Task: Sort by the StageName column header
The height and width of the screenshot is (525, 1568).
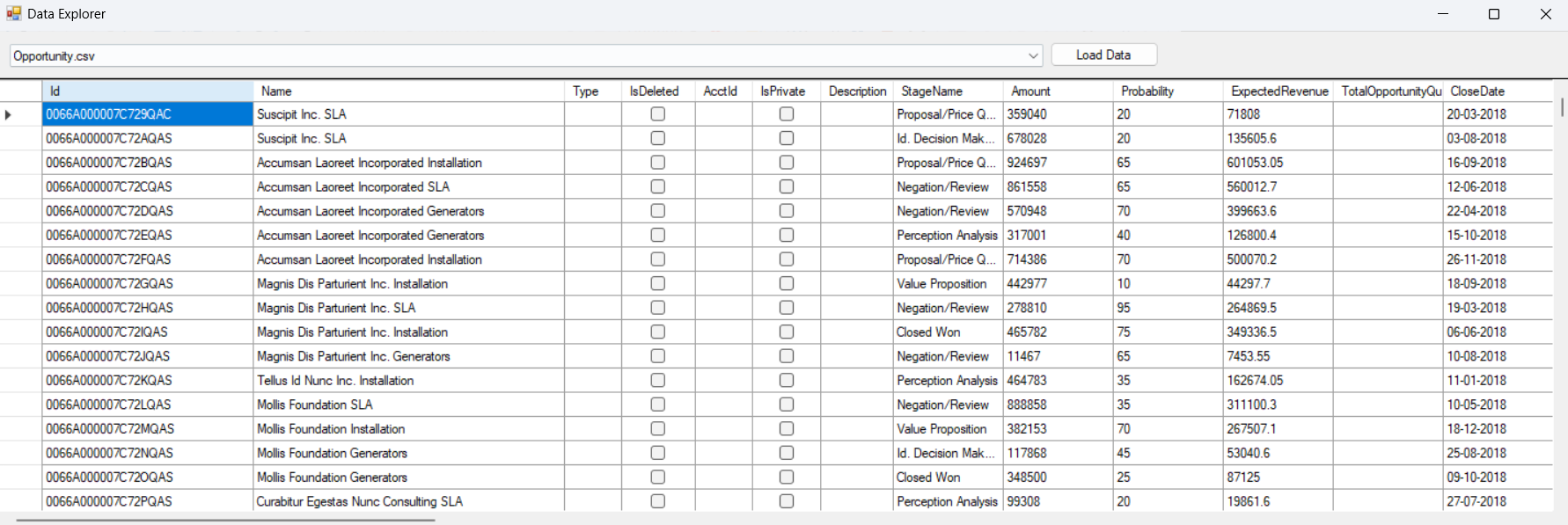Action: click(947, 91)
